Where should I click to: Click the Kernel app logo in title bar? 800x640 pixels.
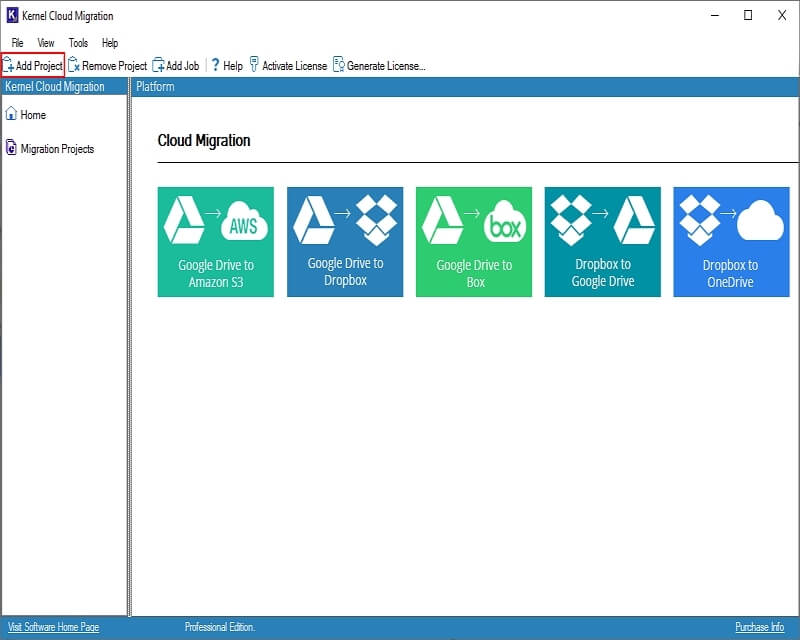click(x=12, y=15)
